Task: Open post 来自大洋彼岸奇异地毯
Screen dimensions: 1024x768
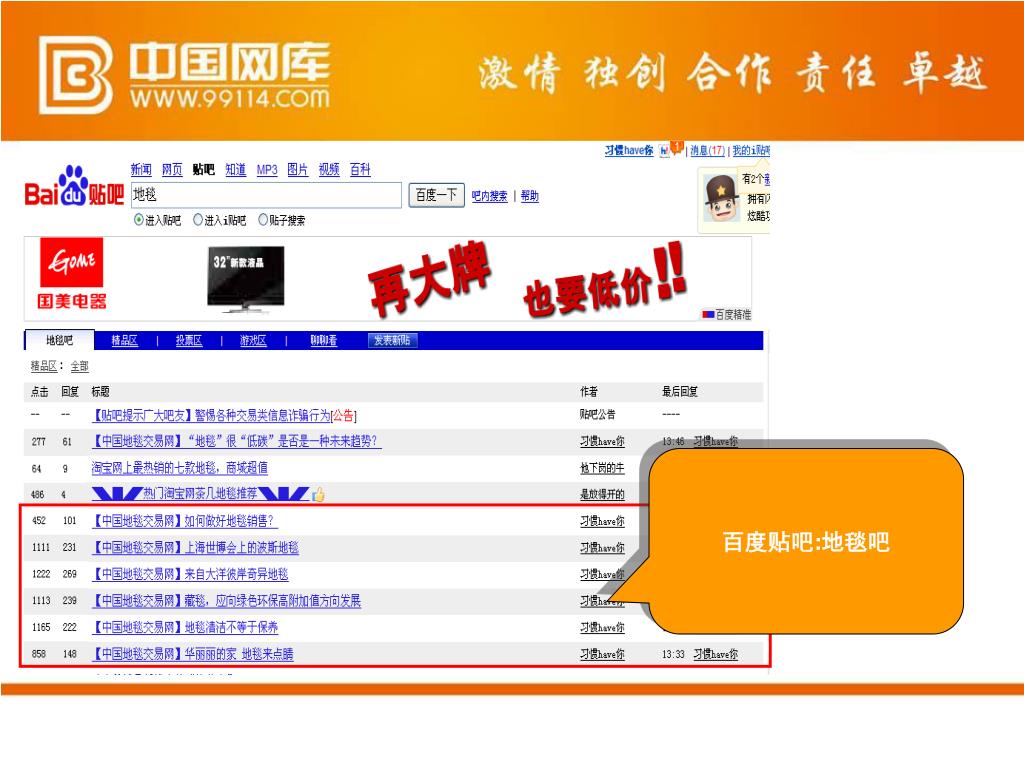Action: click(x=190, y=574)
